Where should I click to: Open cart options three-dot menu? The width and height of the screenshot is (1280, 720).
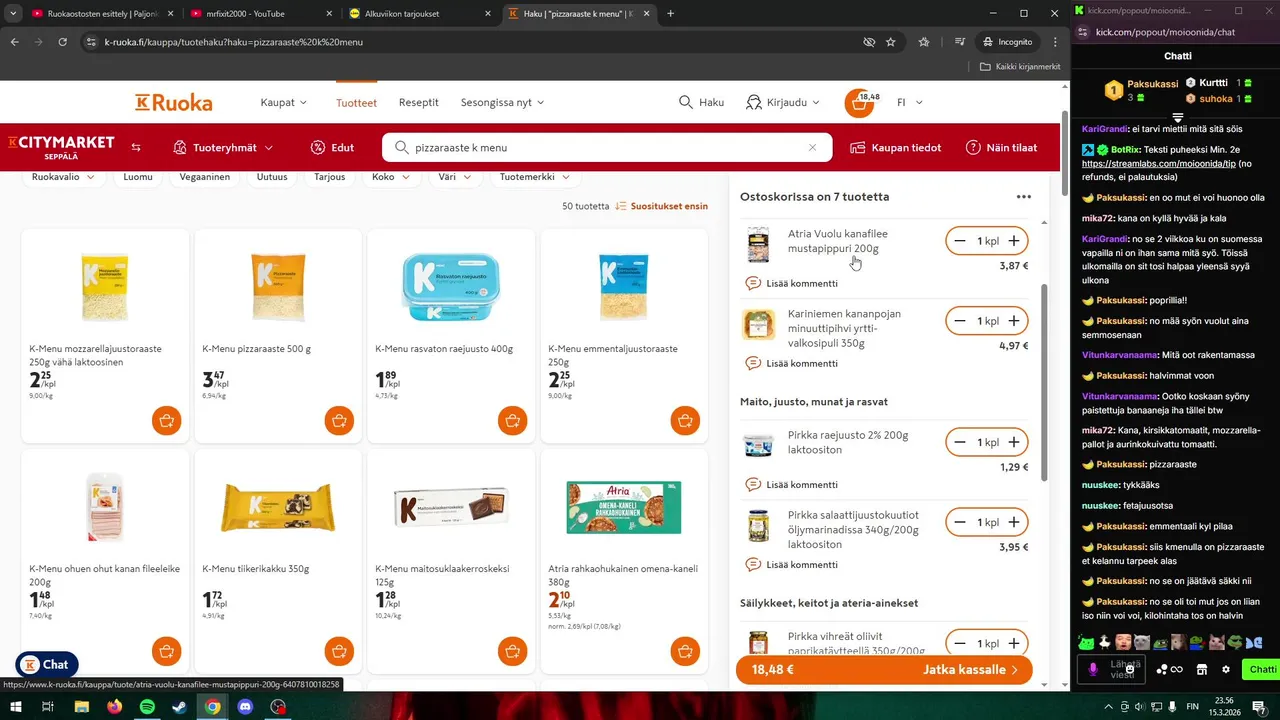tap(1024, 197)
